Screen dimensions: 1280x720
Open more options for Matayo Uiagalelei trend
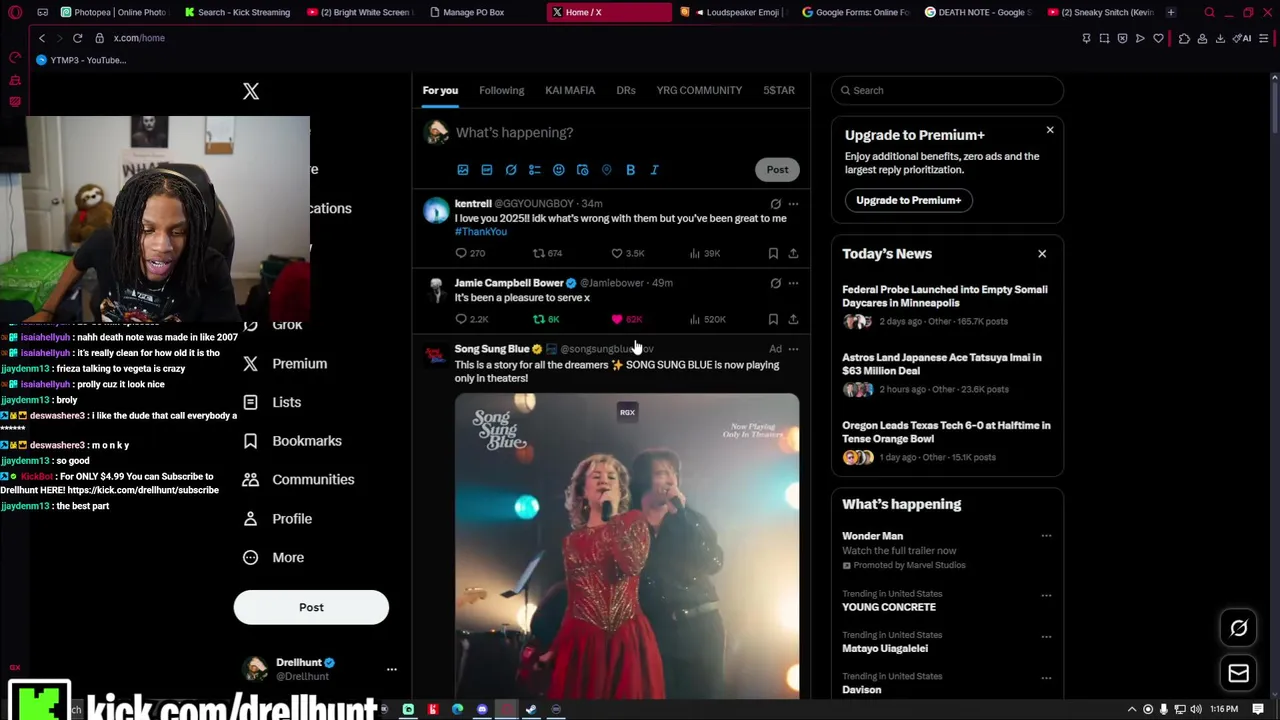coord(1046,636)
